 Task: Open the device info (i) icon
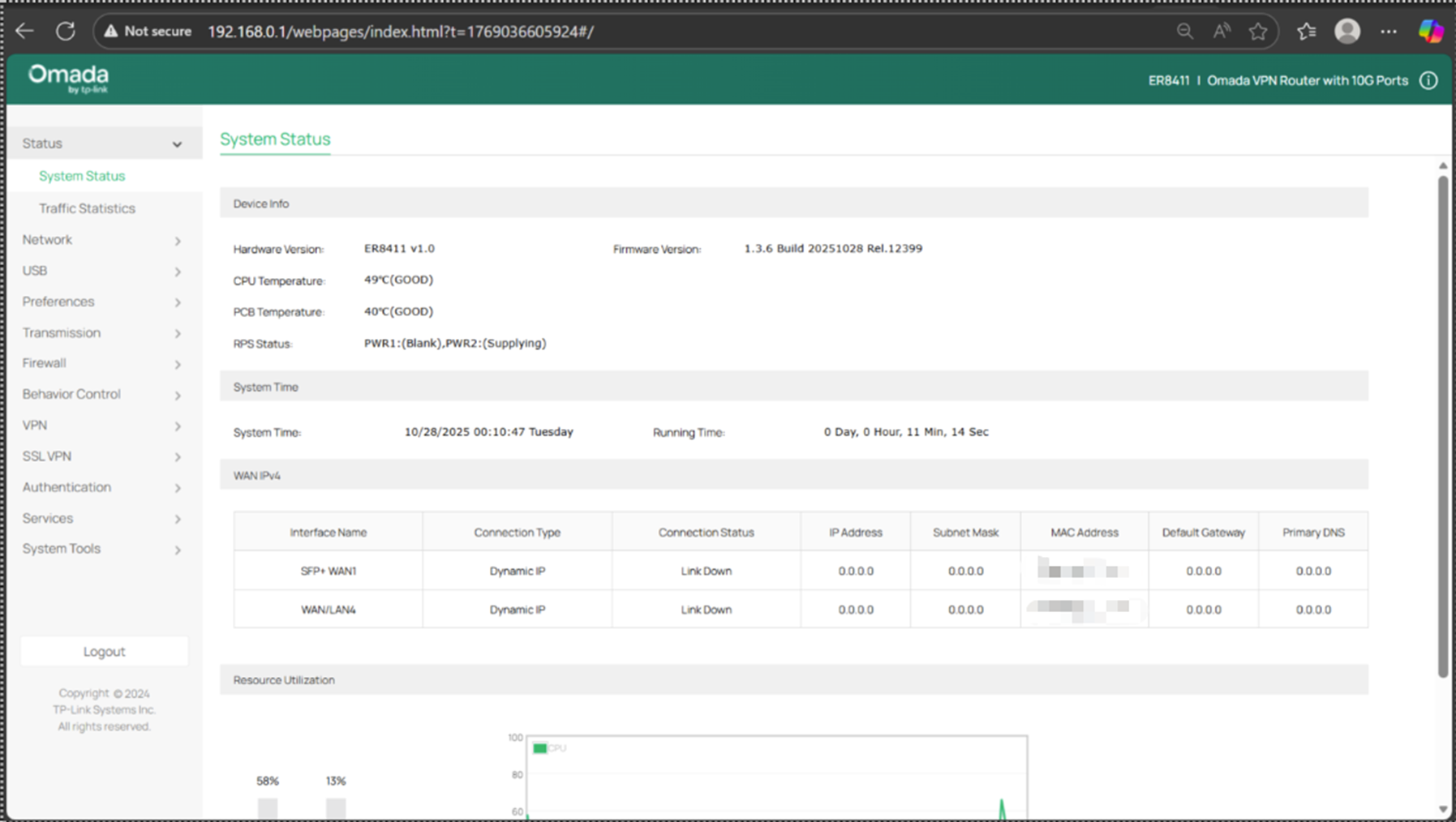1428,80
